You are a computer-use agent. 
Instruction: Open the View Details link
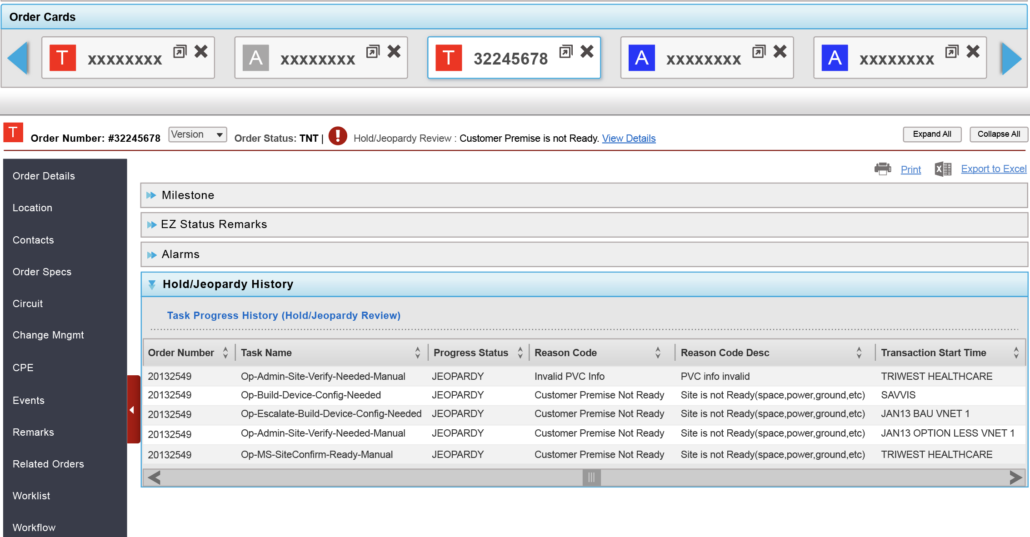point(628,138)
